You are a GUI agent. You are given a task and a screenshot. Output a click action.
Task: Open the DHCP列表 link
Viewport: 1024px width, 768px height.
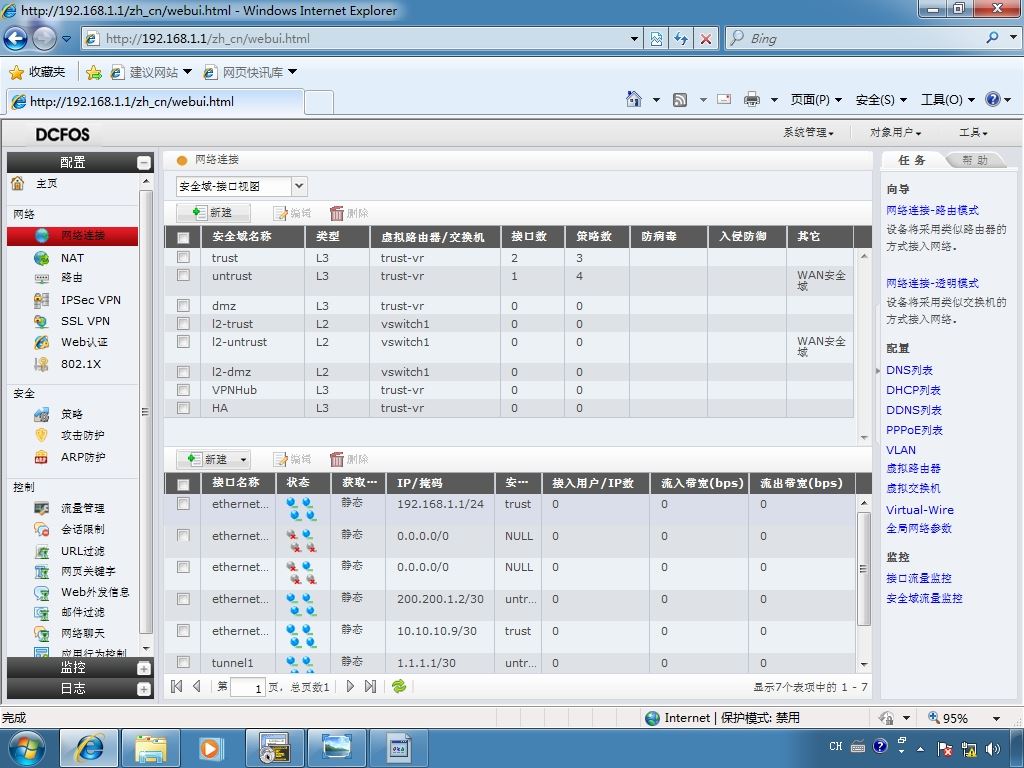point(913,391)
